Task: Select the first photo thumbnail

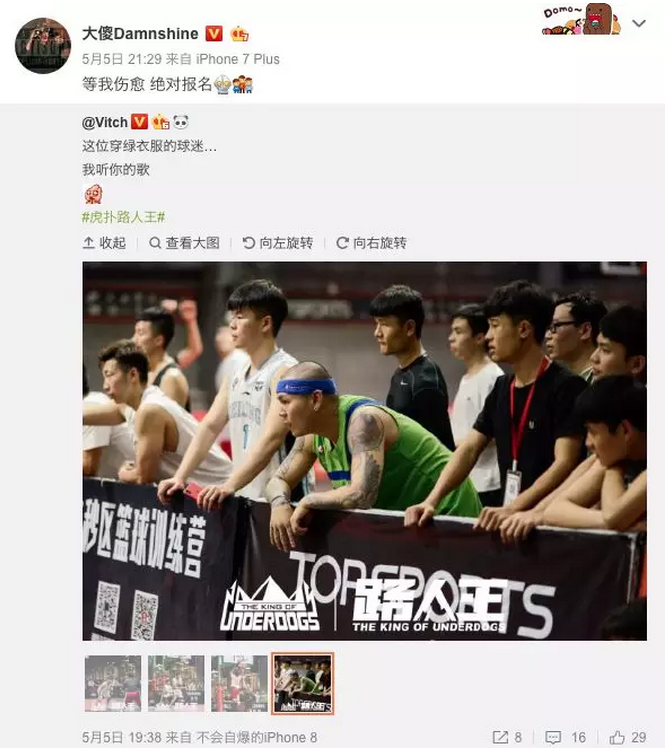Action: click(x=113, y=683)
